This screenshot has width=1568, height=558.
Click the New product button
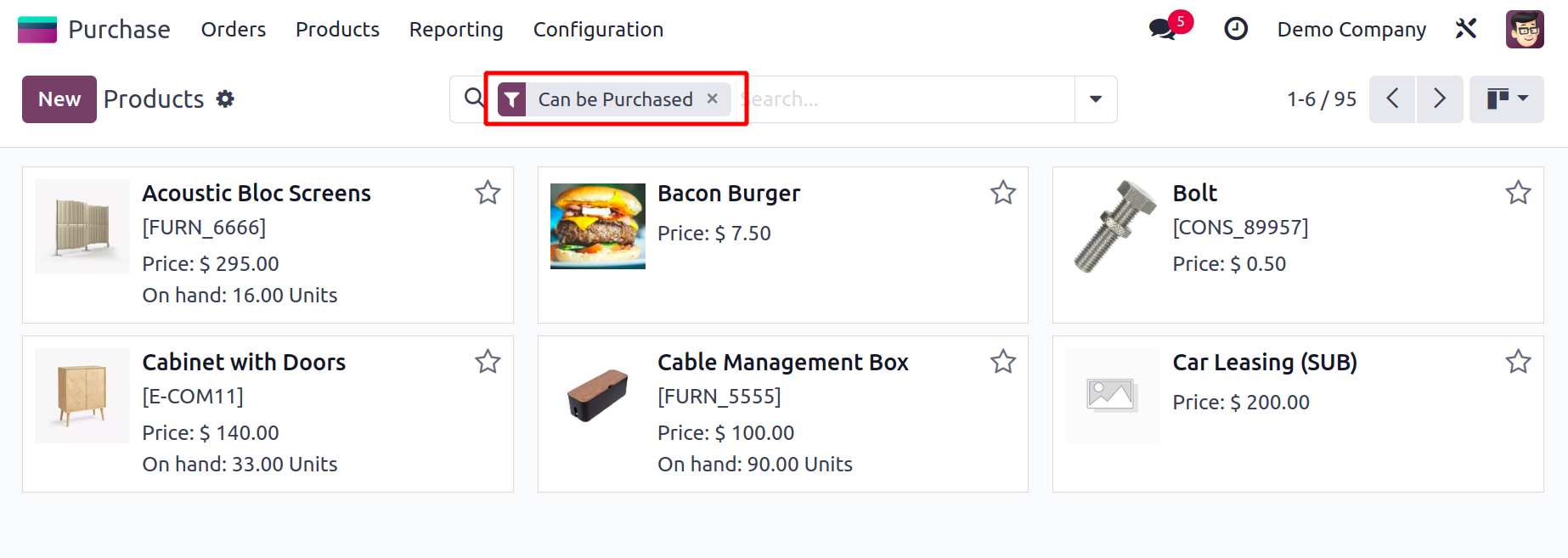click(x=59, y=99)
